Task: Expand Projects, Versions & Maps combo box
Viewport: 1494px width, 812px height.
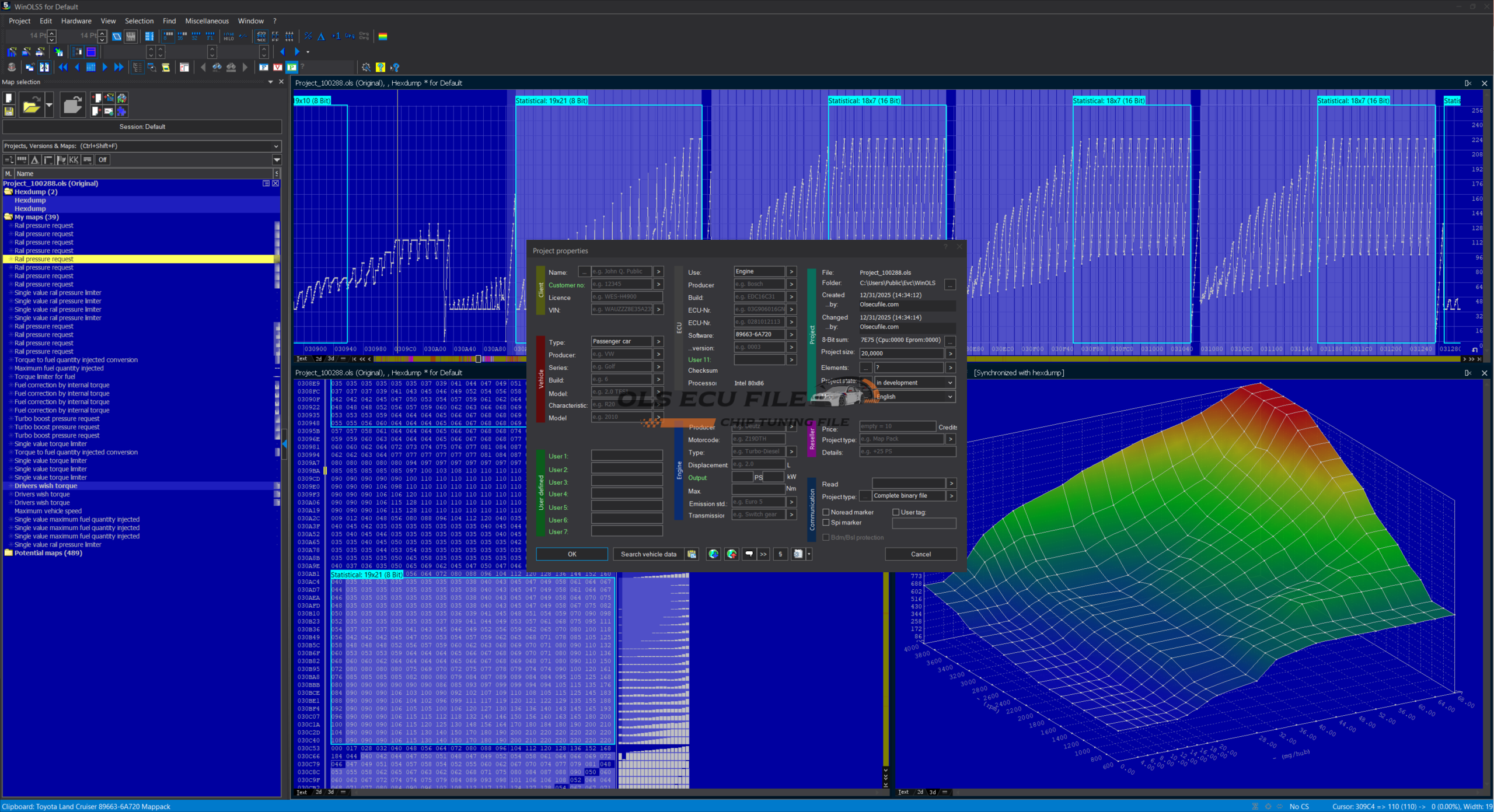Action: (276, 146)
